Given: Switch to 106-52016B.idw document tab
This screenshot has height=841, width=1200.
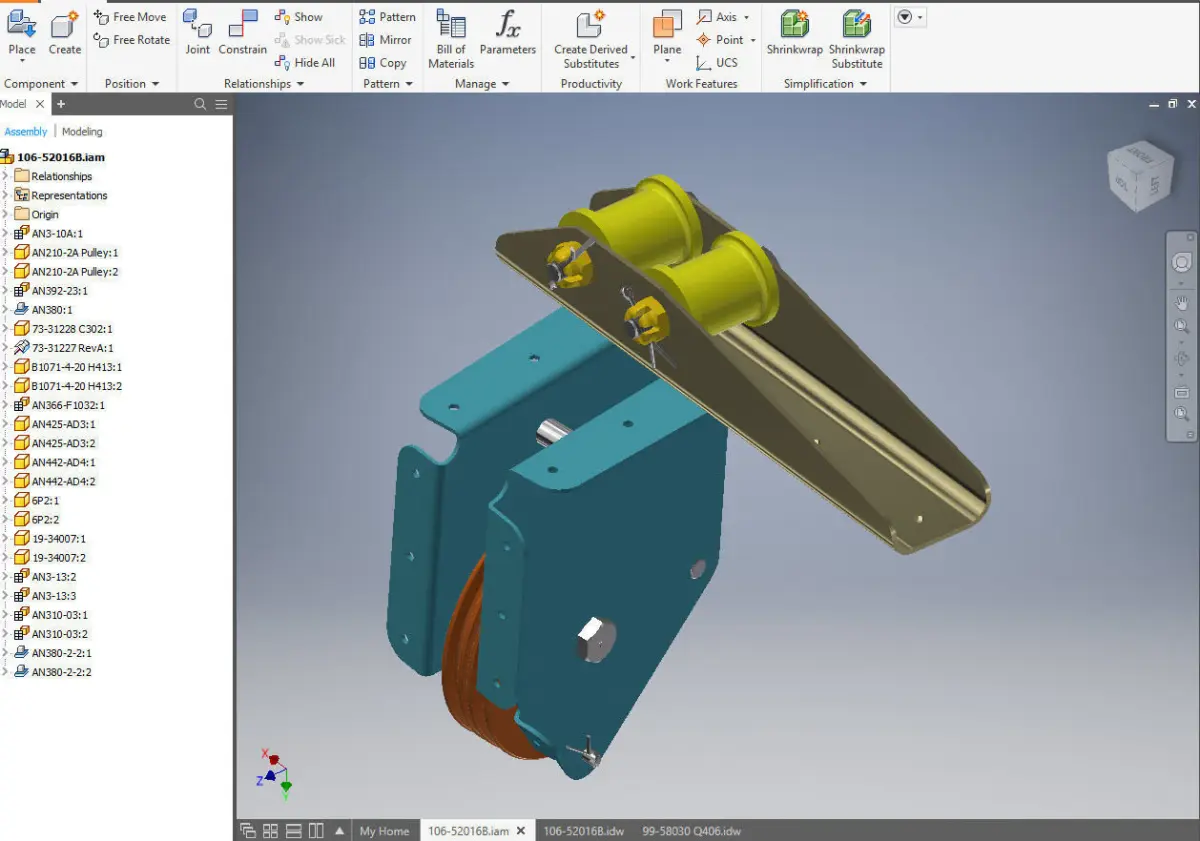Looking at the screenshot, I should [x=584, y=831].
